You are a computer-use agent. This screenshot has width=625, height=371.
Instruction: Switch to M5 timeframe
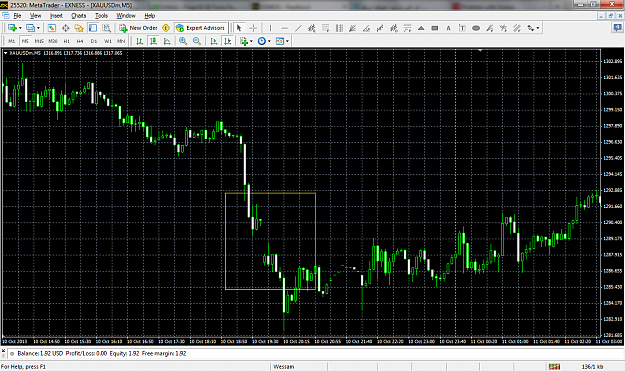[x=25, y=41]
